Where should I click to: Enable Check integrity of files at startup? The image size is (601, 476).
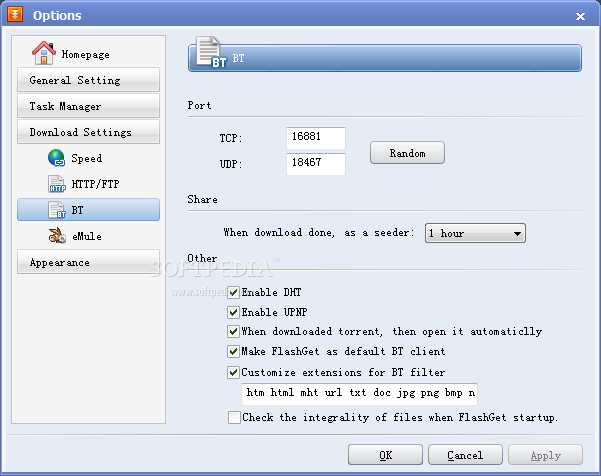pyautogui.click(x=234, y=417)
